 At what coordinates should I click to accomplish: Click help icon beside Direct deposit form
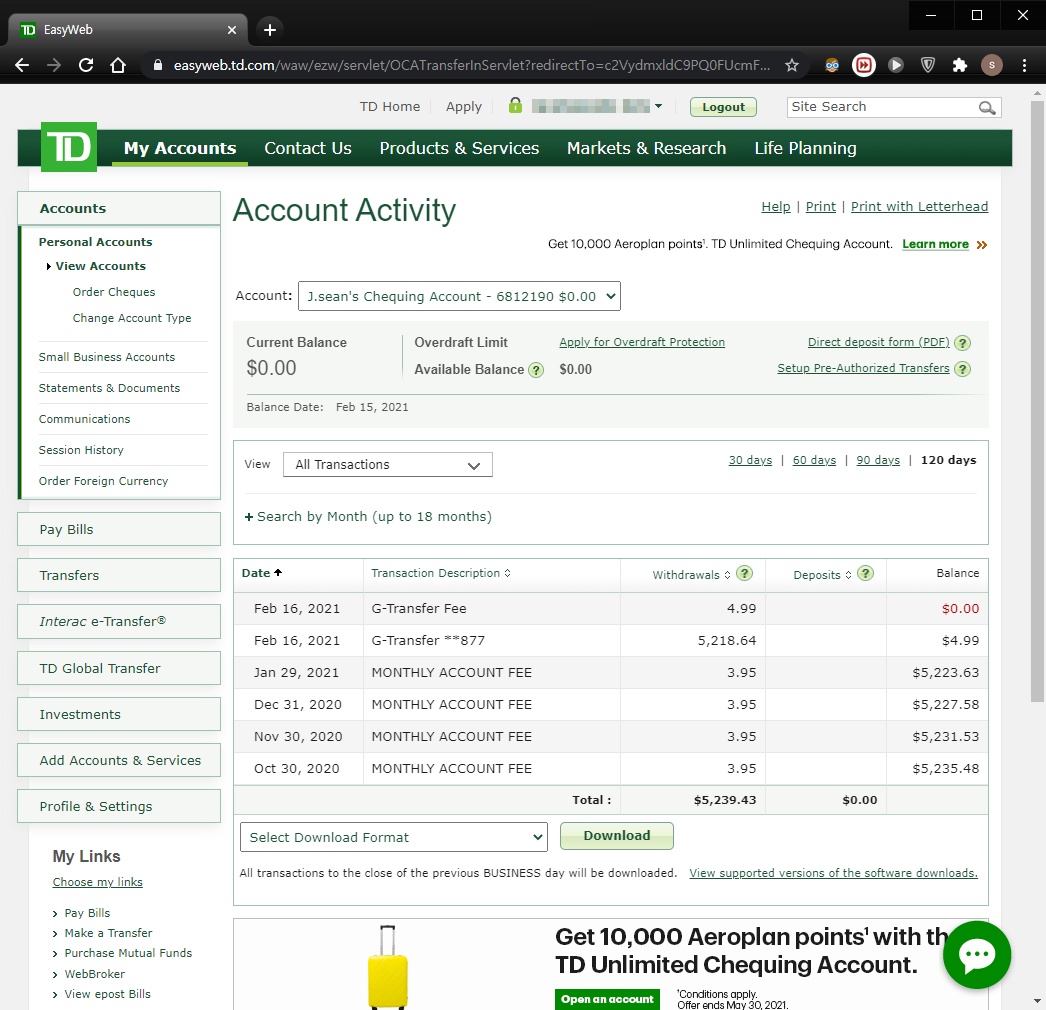tap(962, 343)
